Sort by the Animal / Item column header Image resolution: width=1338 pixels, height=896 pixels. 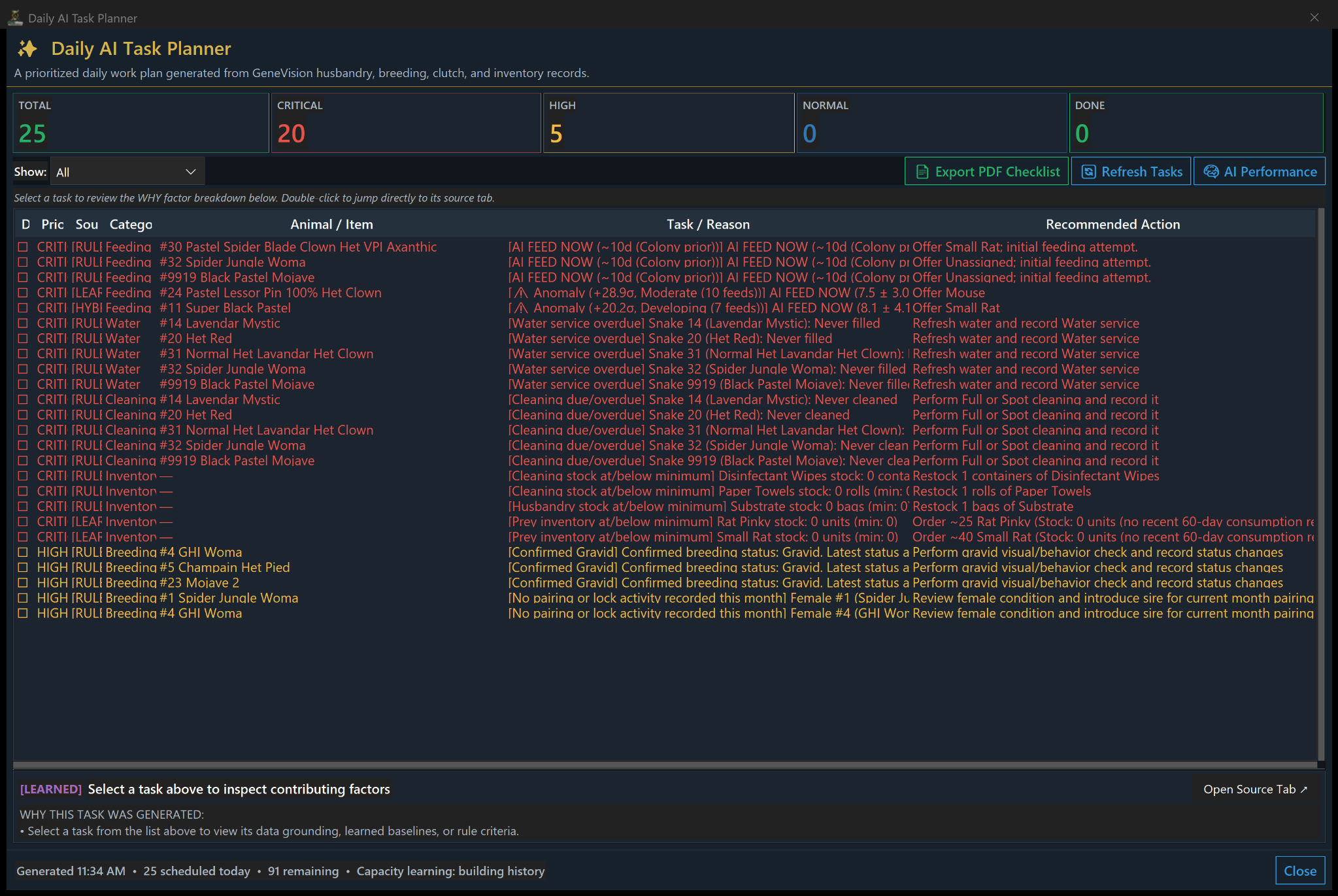point(331,224)
